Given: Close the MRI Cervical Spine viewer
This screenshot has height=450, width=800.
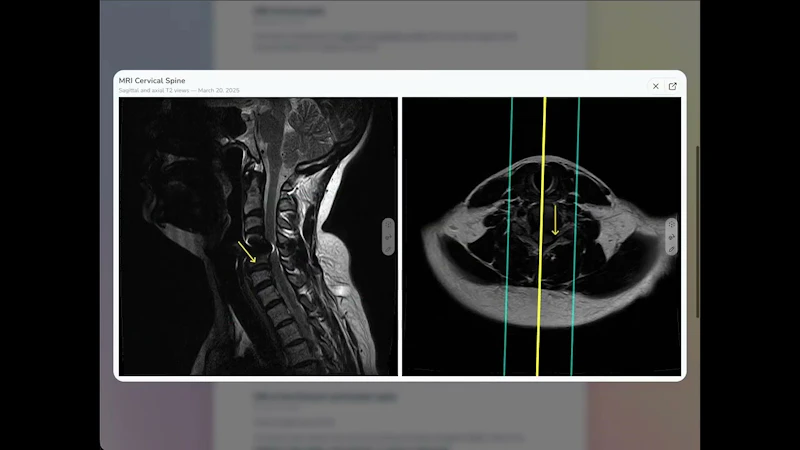Looking at the screenshot, I should point(656,86).
